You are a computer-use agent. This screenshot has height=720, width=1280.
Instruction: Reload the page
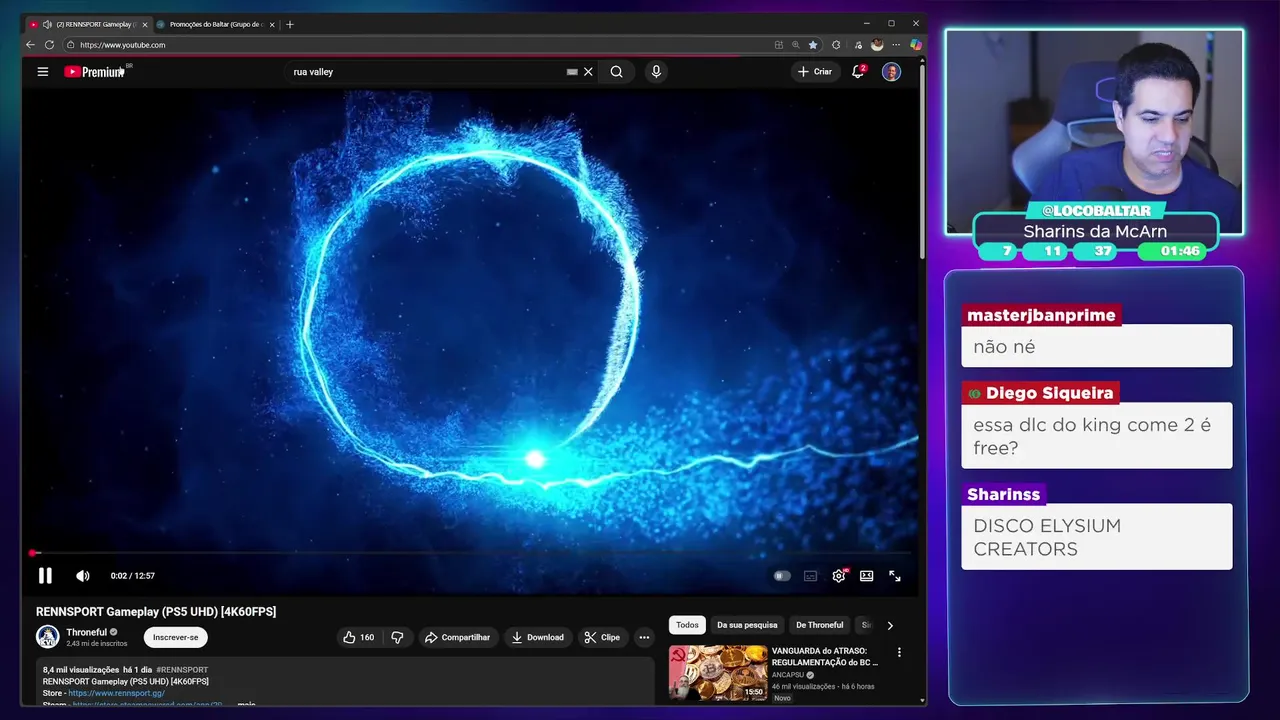[x=49, y=45]
